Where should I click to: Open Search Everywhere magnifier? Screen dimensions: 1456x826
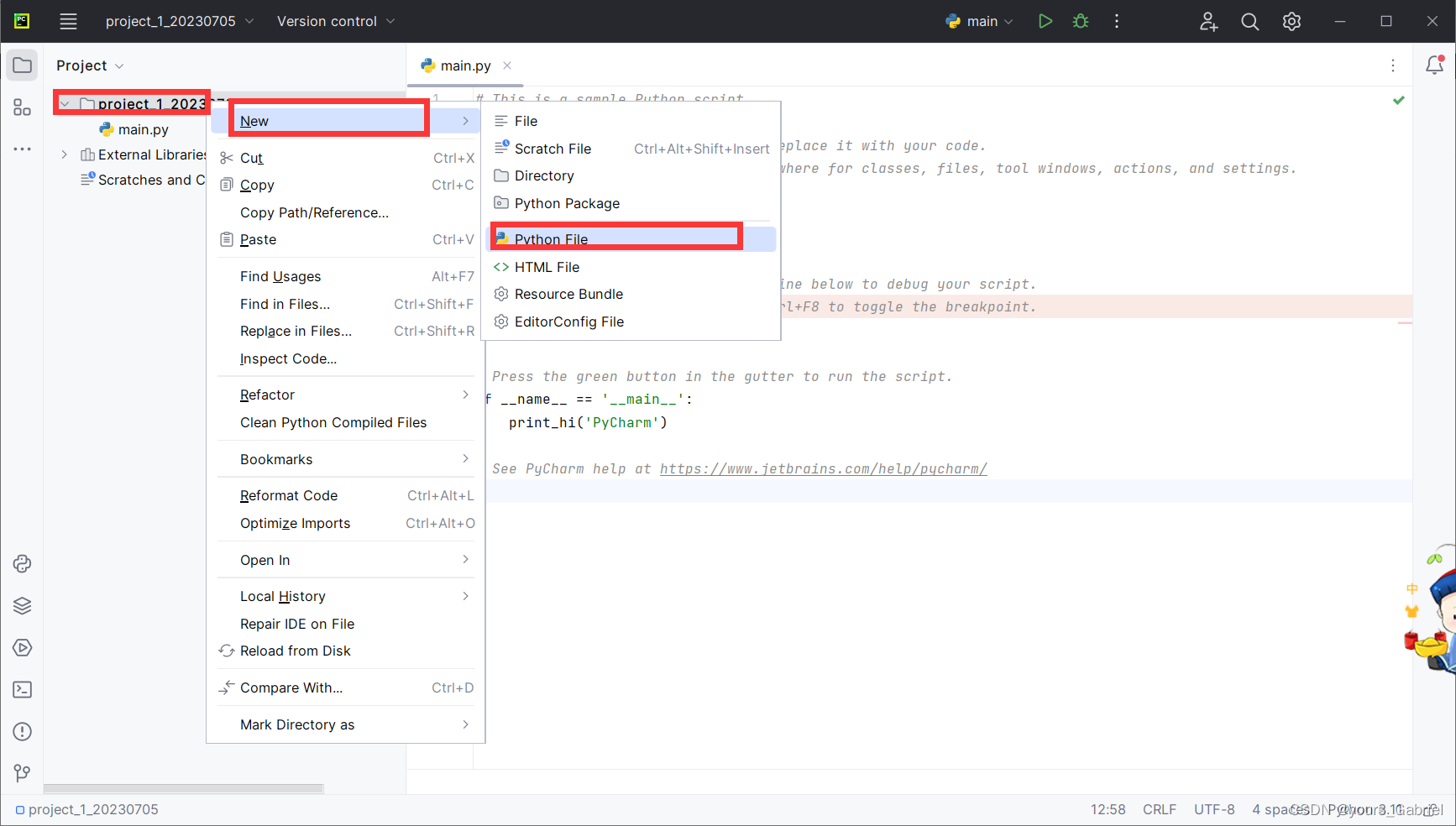coord(1250,21)
